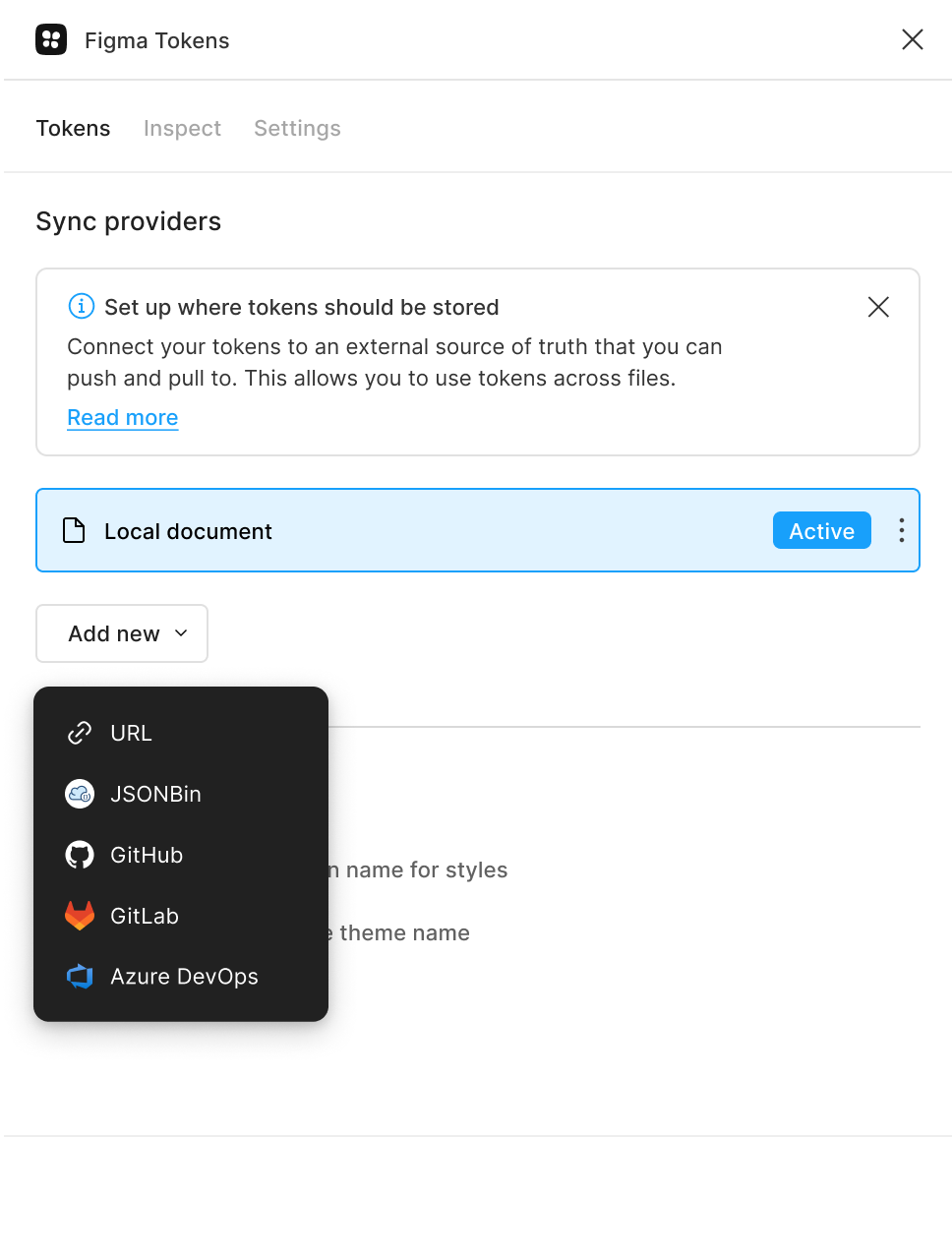Click the info icon in the setup banner
The image size is (952, 1259).
[x=80, y=306]
